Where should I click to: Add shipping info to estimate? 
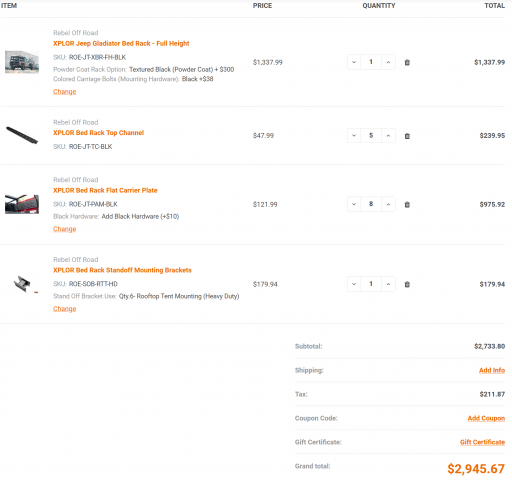[492, 370]
